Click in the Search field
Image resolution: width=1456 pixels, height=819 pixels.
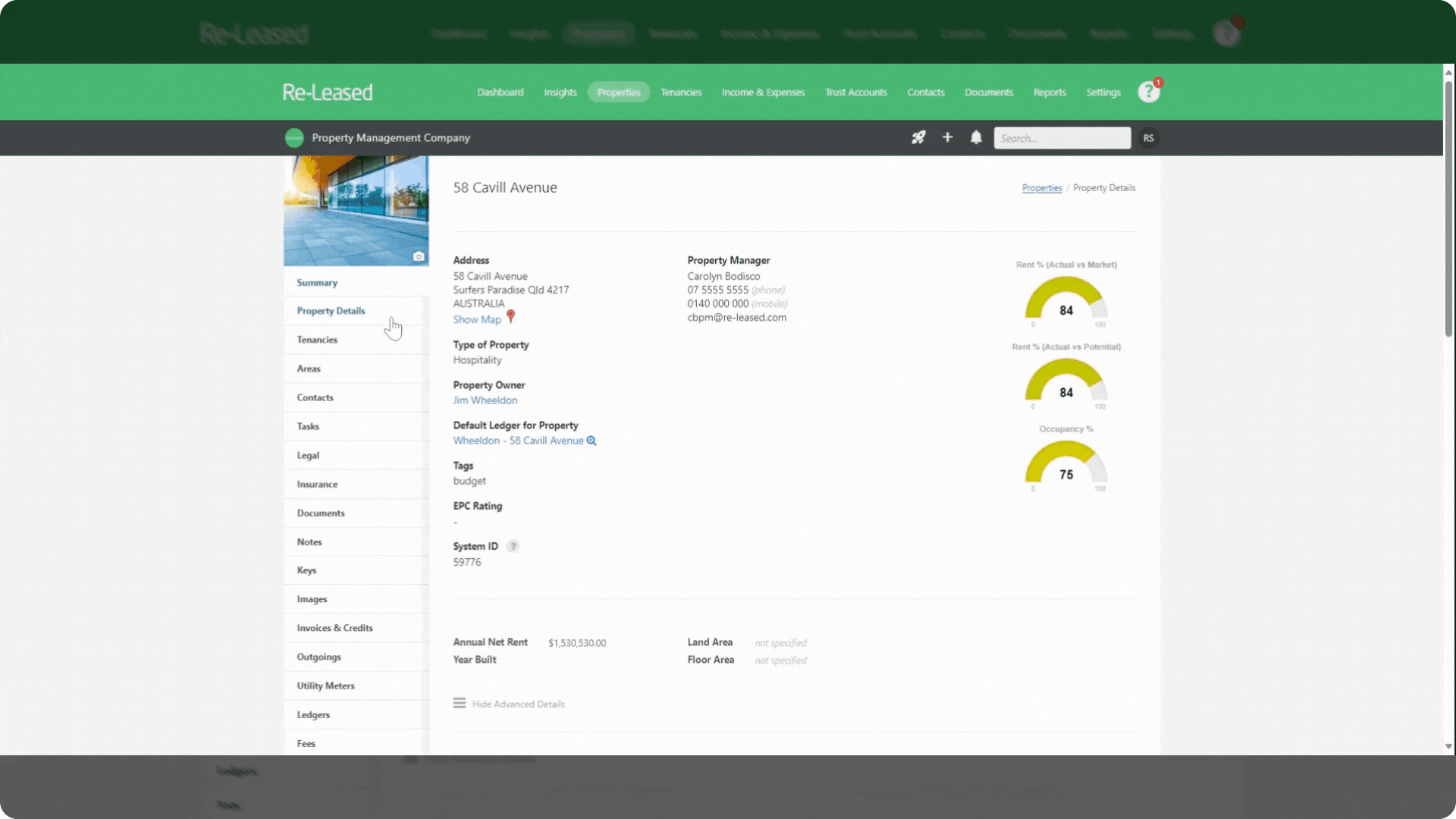[x=1062, y=138]
